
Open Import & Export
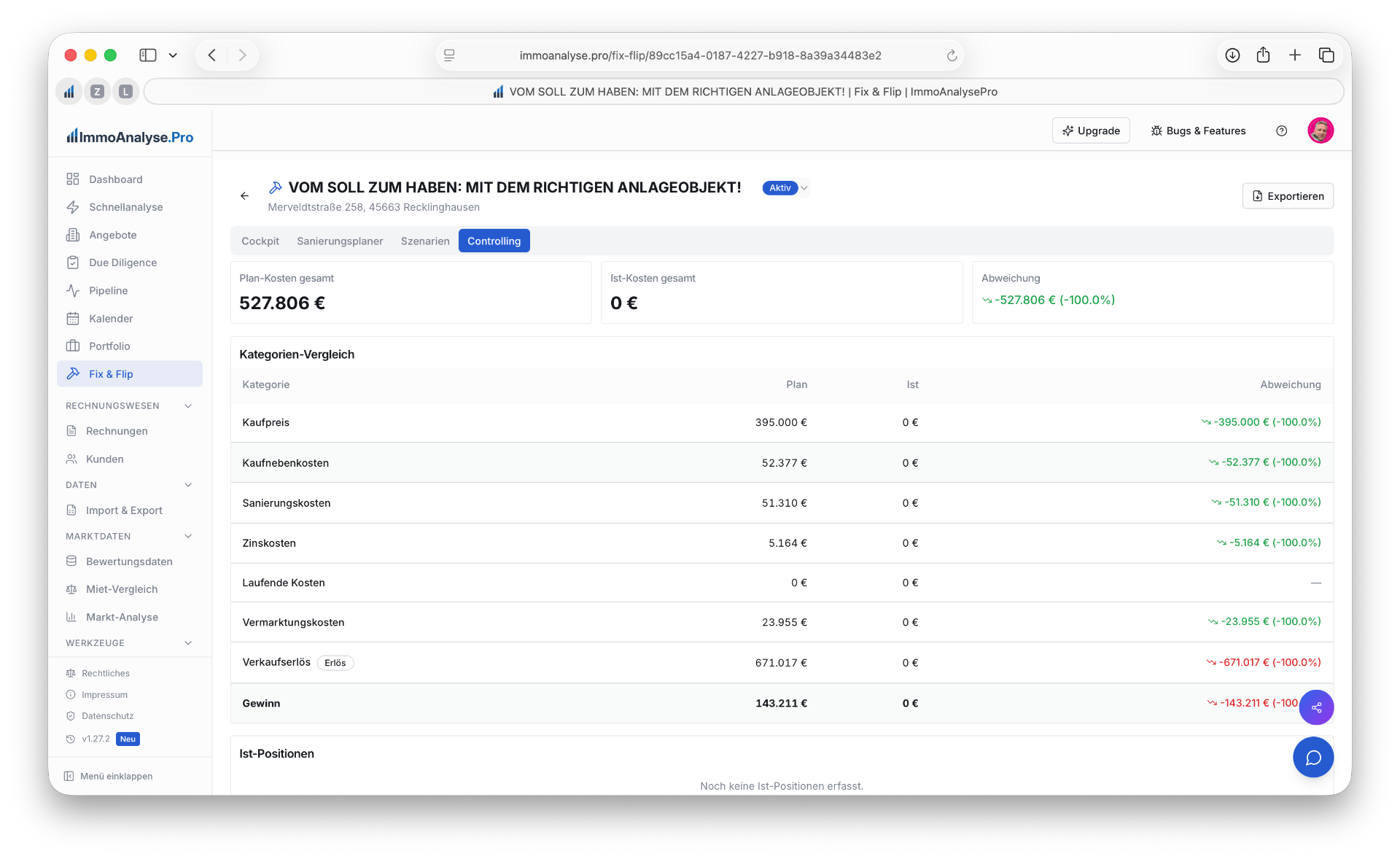pyautogui.click(x=129, y=510)
